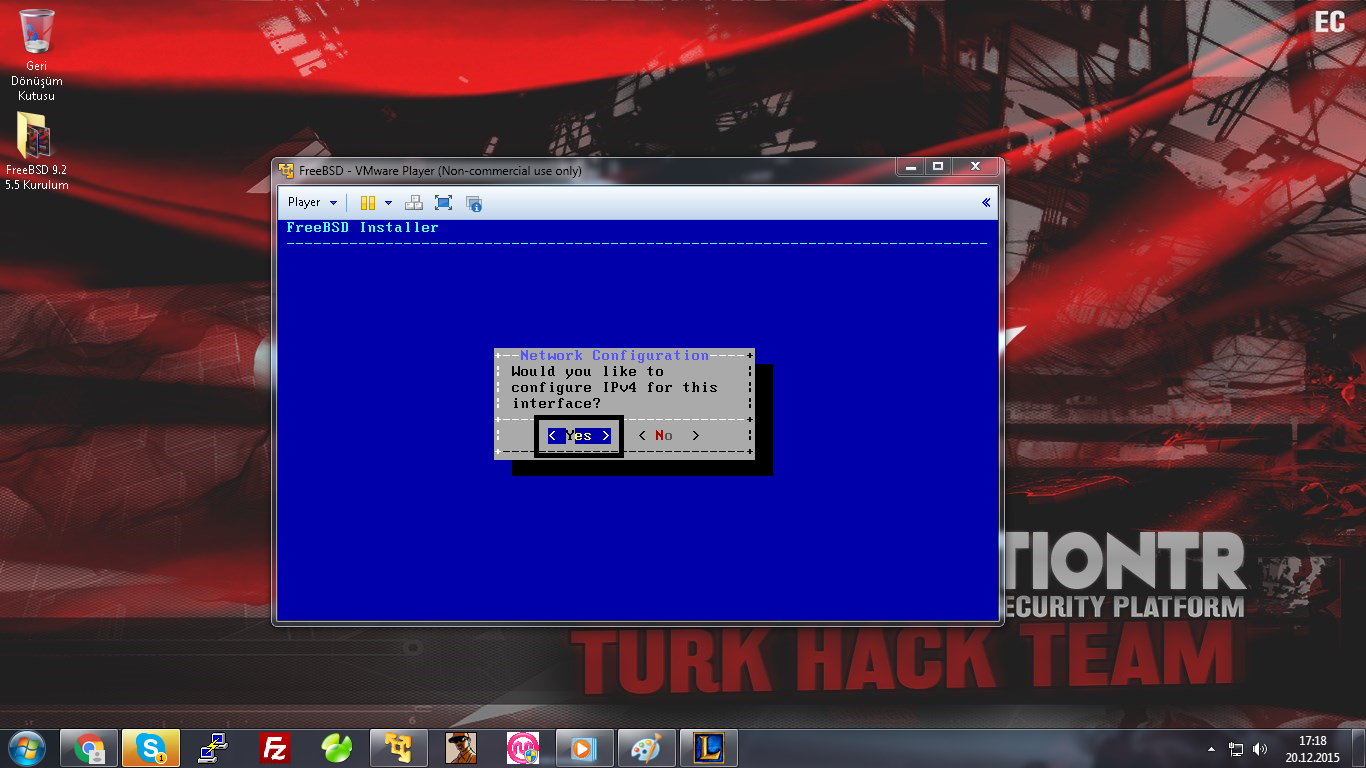1366x768 pixels.
Task: Open the network status tray icon
Action: click(x=1236, y=749)
